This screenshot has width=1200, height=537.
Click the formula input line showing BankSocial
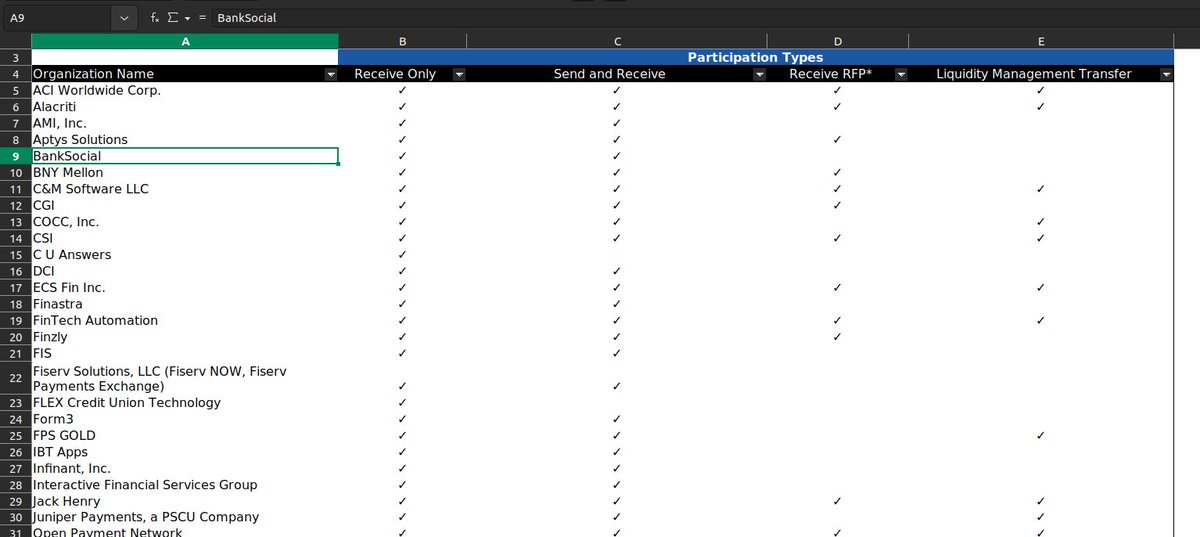[x=704, y=18]
